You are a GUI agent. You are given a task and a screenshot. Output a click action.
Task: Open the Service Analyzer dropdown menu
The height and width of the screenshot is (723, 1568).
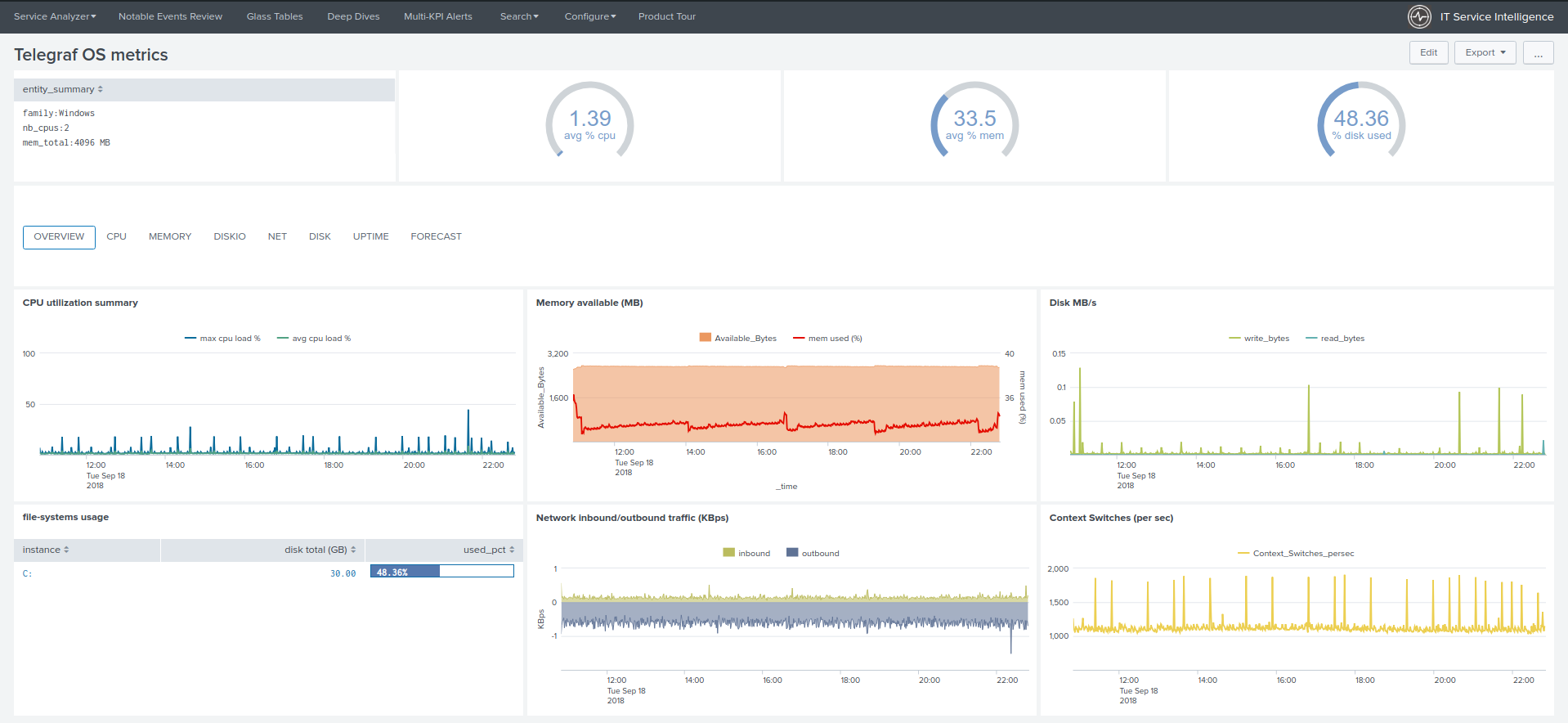(x=55, y=16)
